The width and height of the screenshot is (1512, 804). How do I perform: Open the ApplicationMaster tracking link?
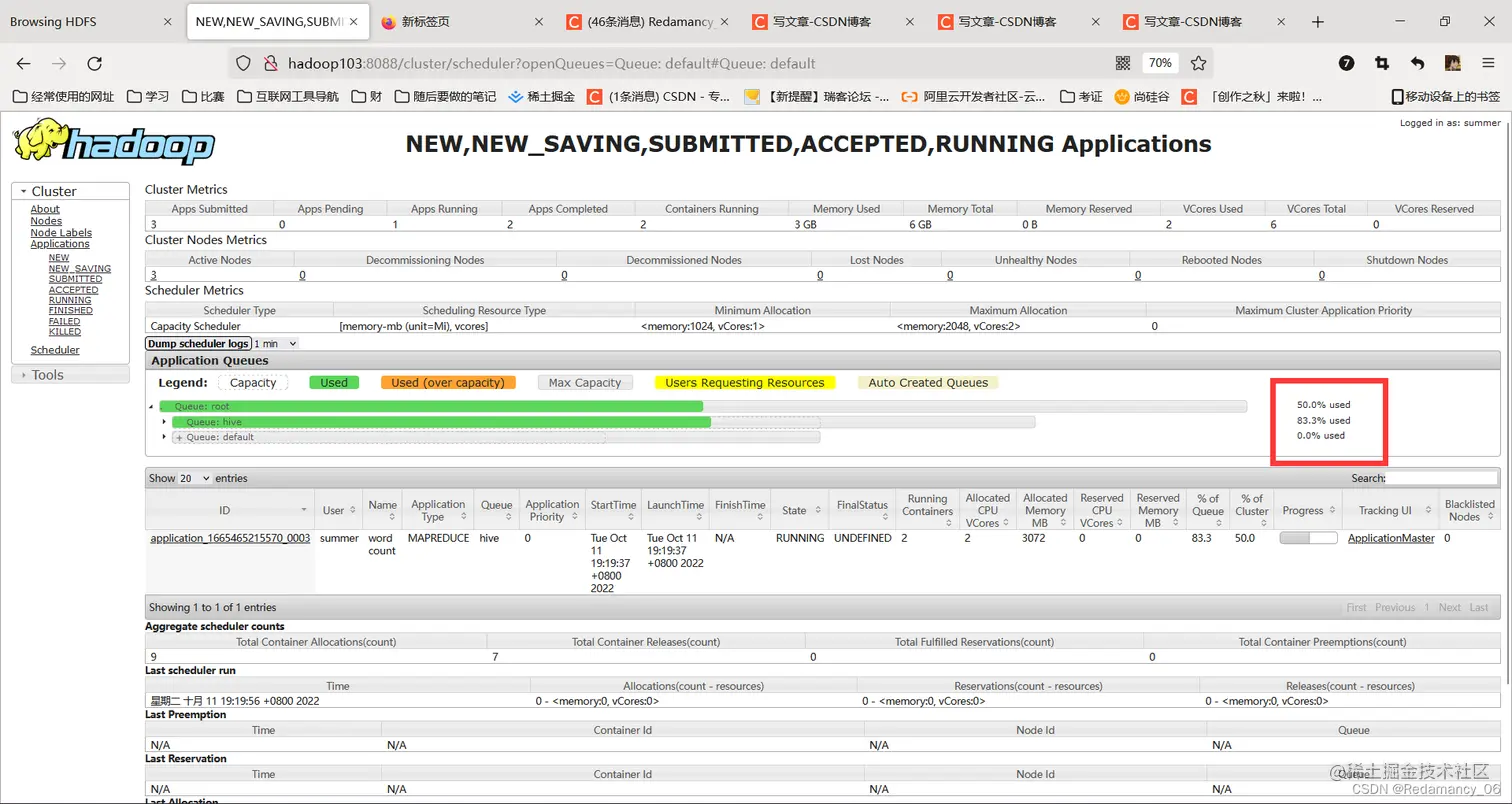[1391, 538]
